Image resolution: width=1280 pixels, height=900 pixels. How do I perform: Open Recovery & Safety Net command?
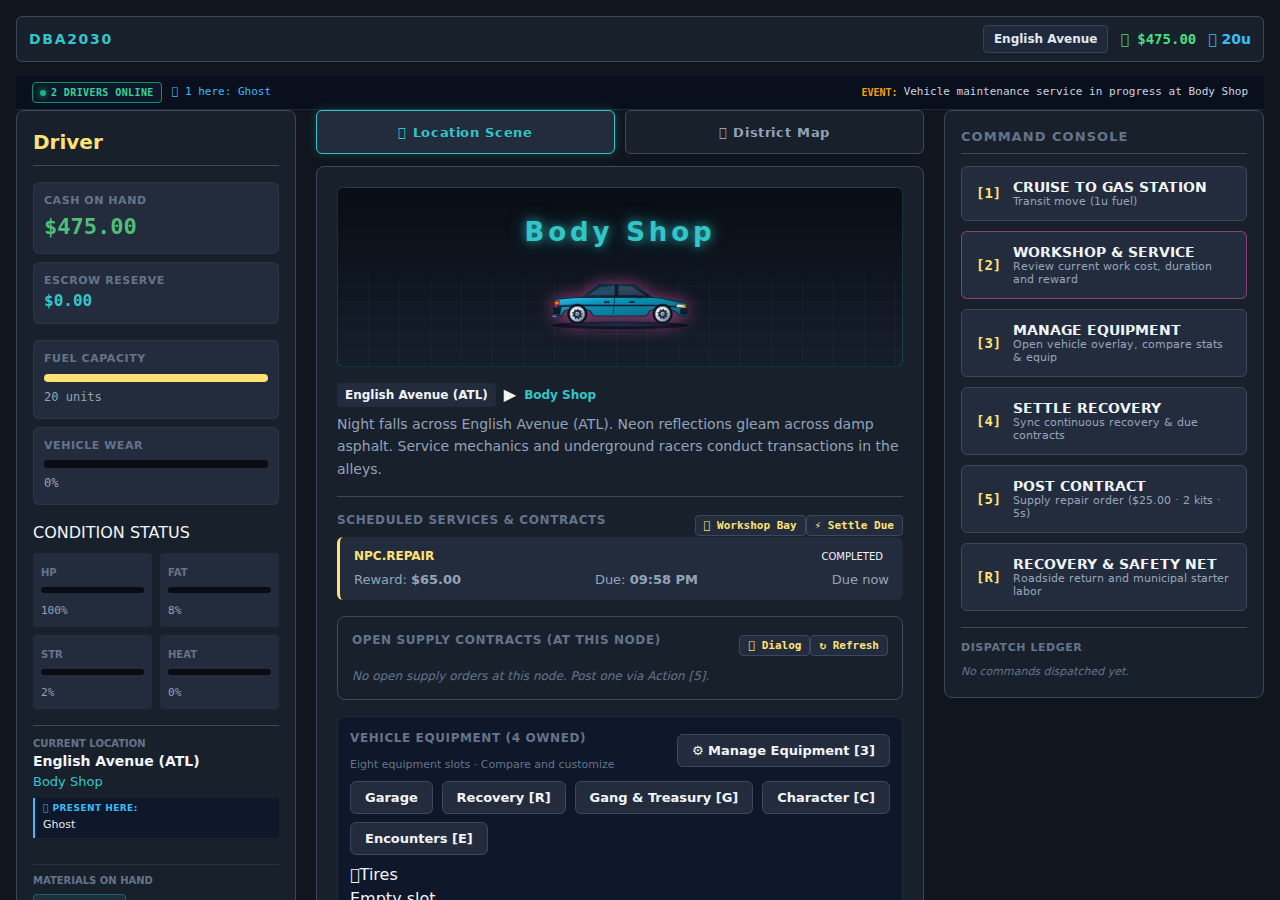tap(1104, 577)
